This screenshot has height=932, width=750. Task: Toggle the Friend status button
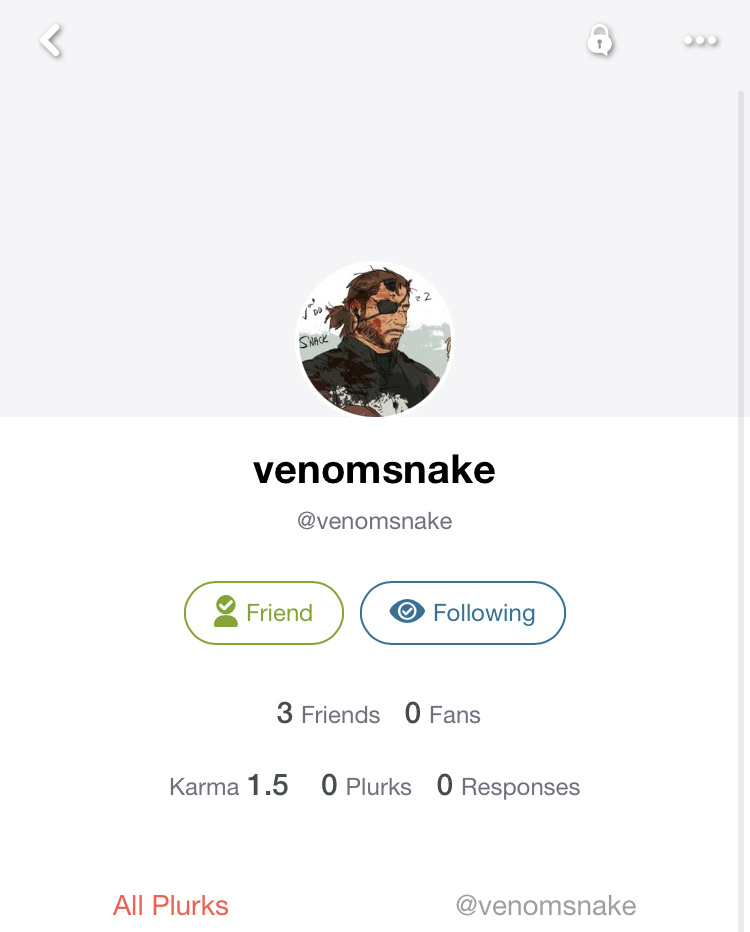tap(264, 613)
